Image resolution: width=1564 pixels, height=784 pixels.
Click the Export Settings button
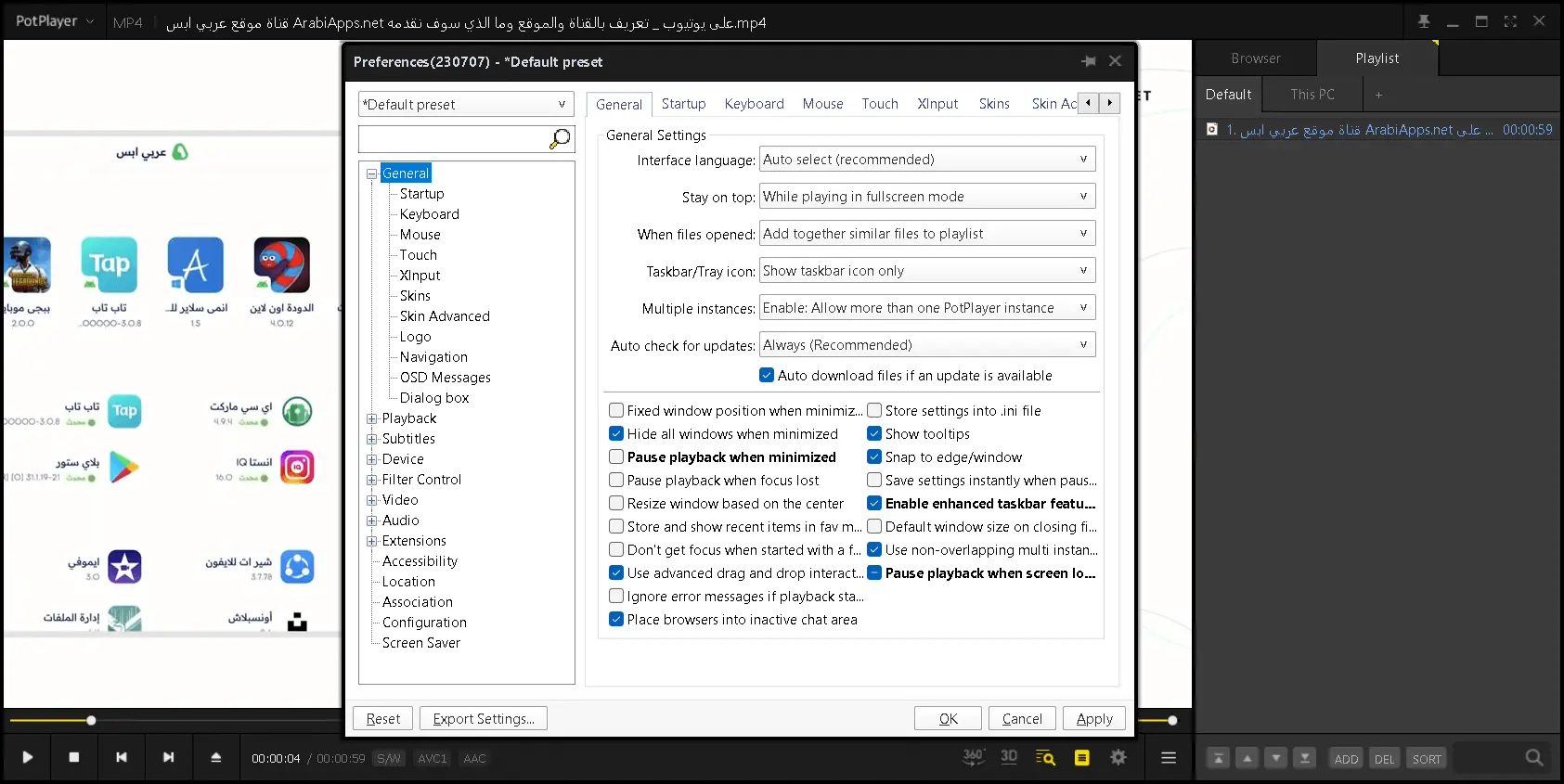pyautogui.click(x=483, y=718)
